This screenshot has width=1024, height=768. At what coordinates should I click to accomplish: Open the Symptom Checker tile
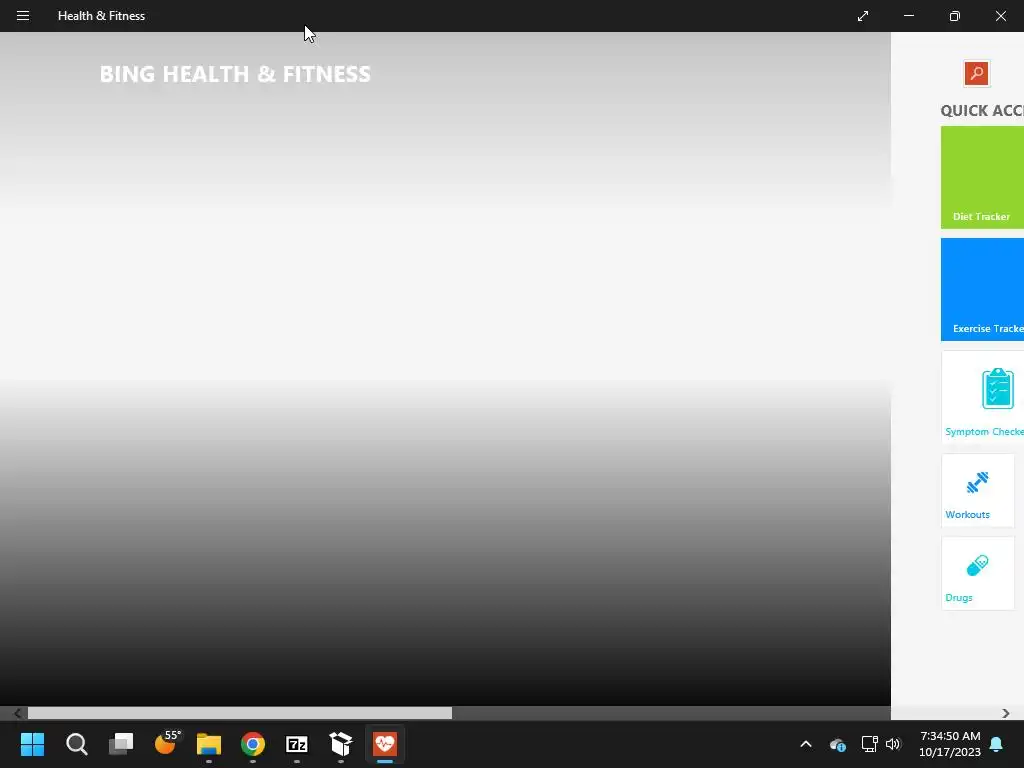pyautogui.click(x=982, y=397)
